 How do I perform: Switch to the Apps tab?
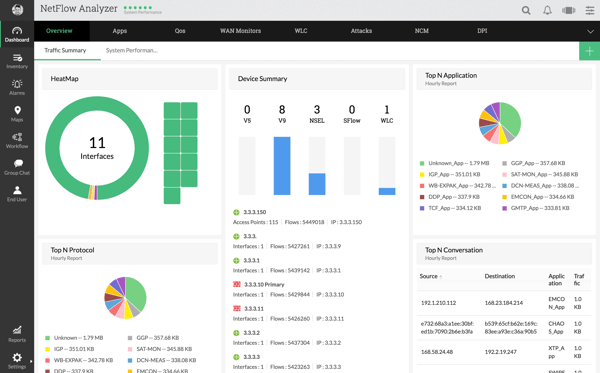120,31
